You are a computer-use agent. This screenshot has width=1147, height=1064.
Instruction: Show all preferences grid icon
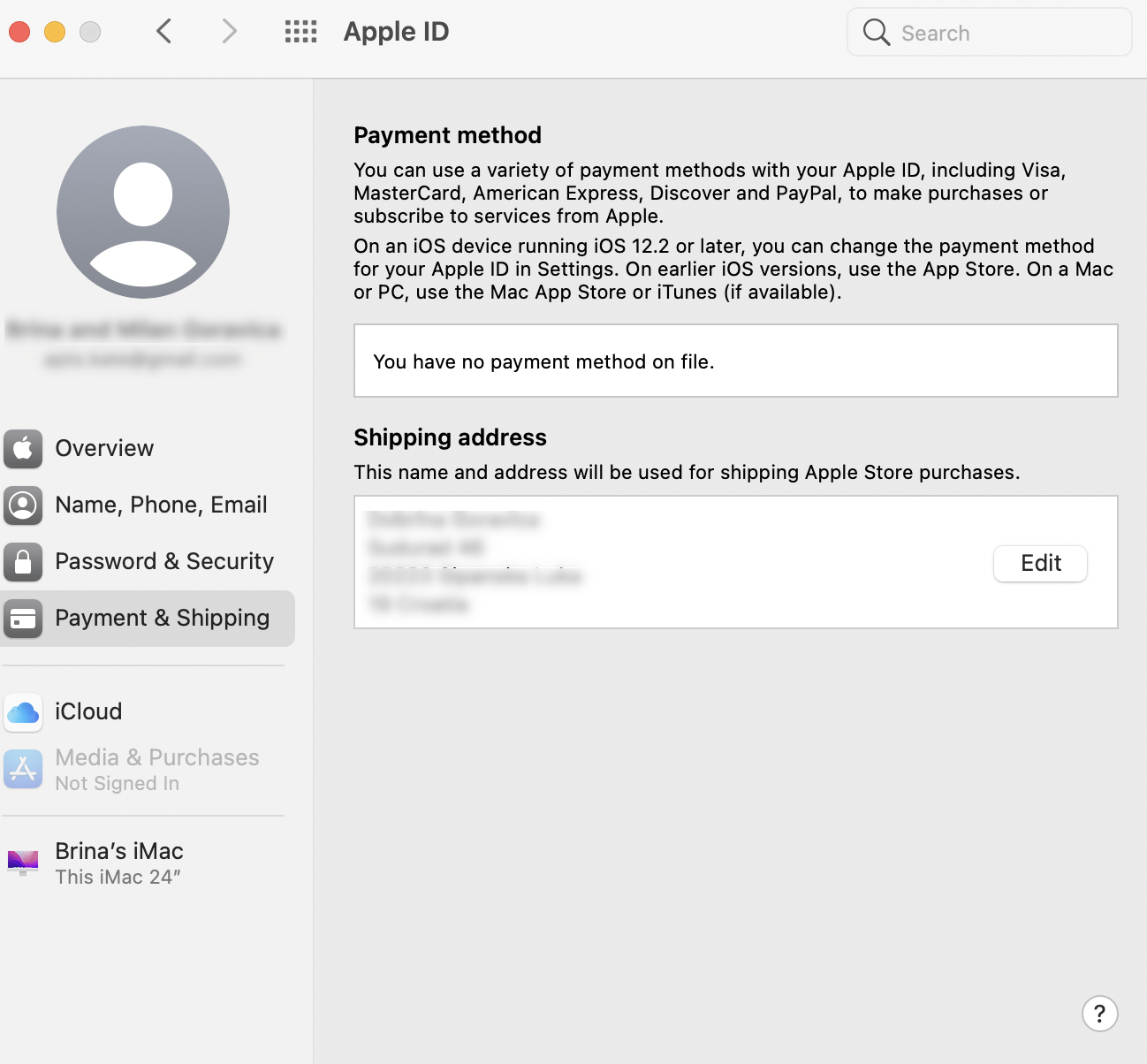coord(300,32)
